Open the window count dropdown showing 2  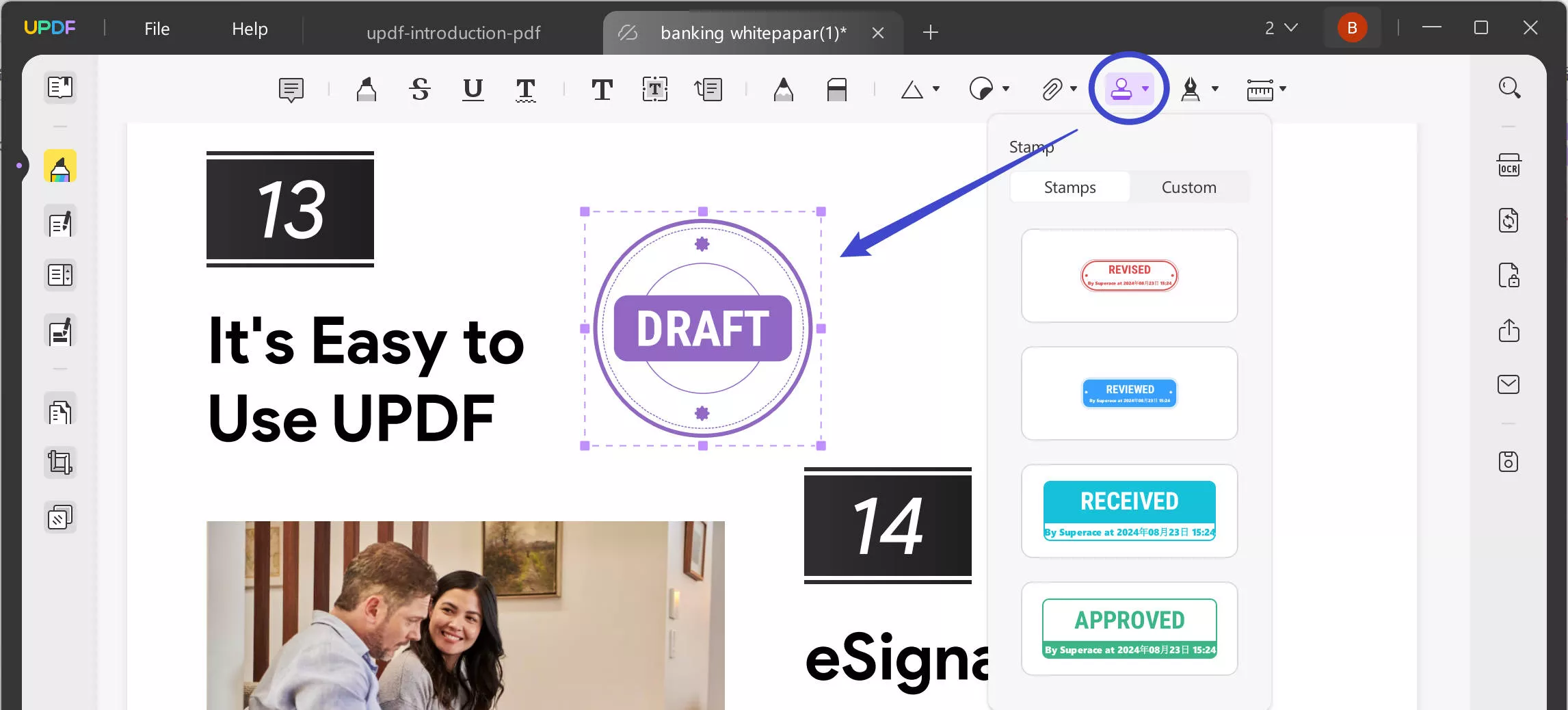[x=1281, y=28]
